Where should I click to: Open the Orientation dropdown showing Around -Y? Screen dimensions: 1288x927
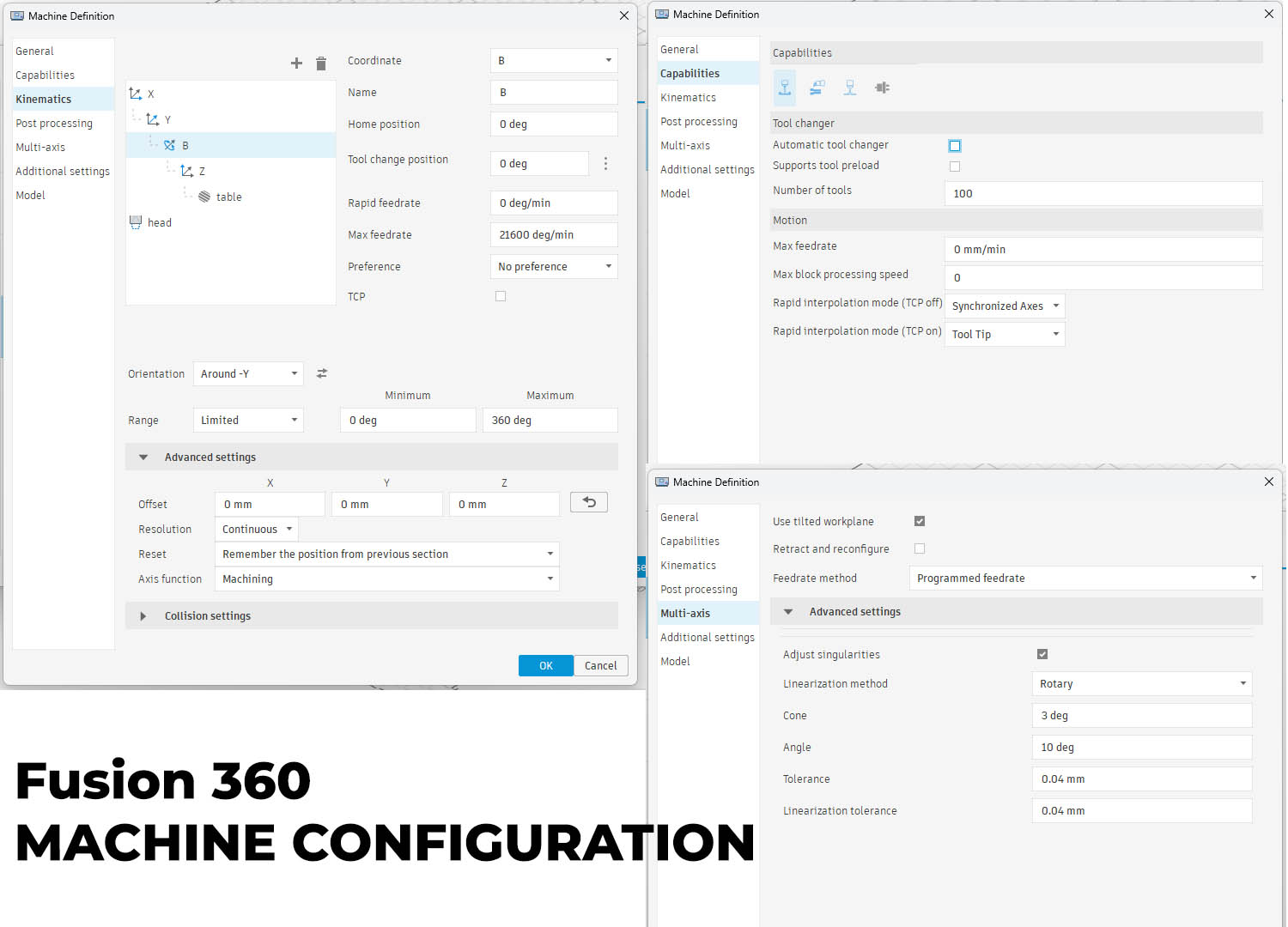pyautogui.click(x=248, y=373)
